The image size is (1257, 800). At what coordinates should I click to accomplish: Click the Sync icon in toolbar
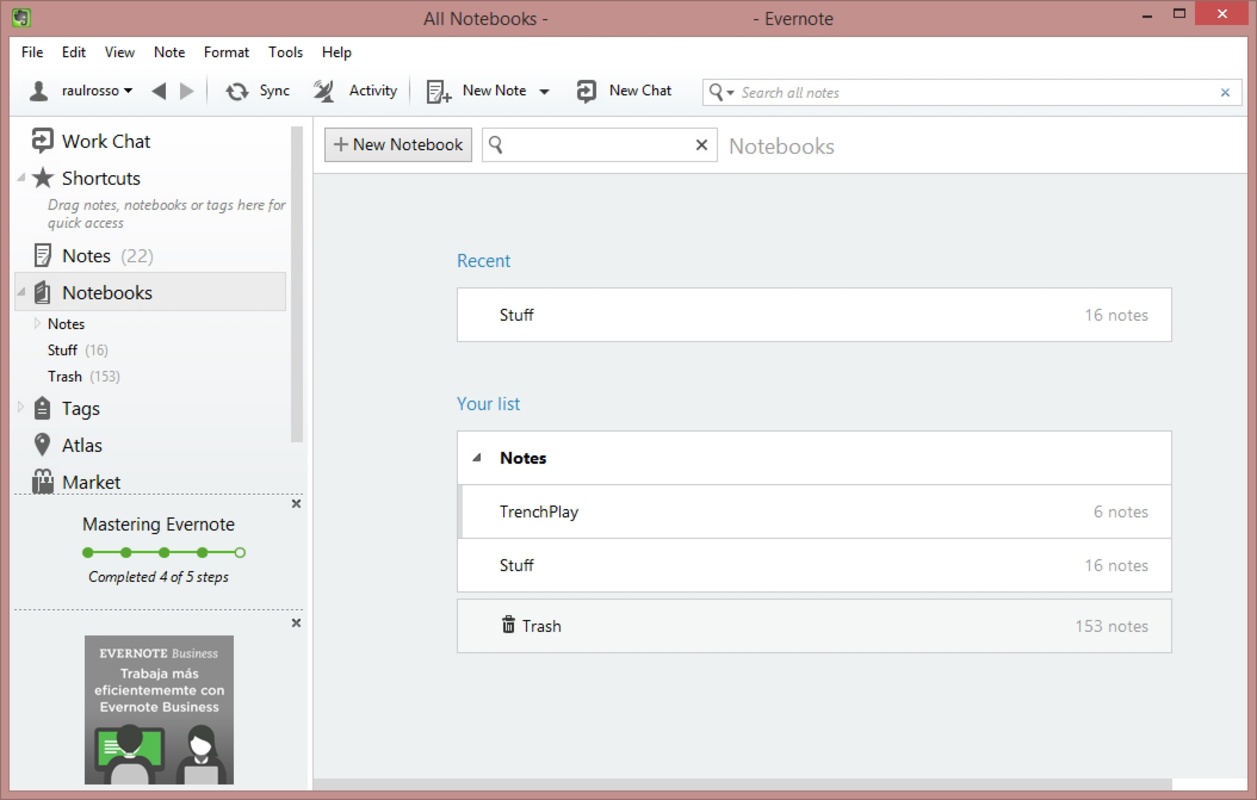point(237,91)
